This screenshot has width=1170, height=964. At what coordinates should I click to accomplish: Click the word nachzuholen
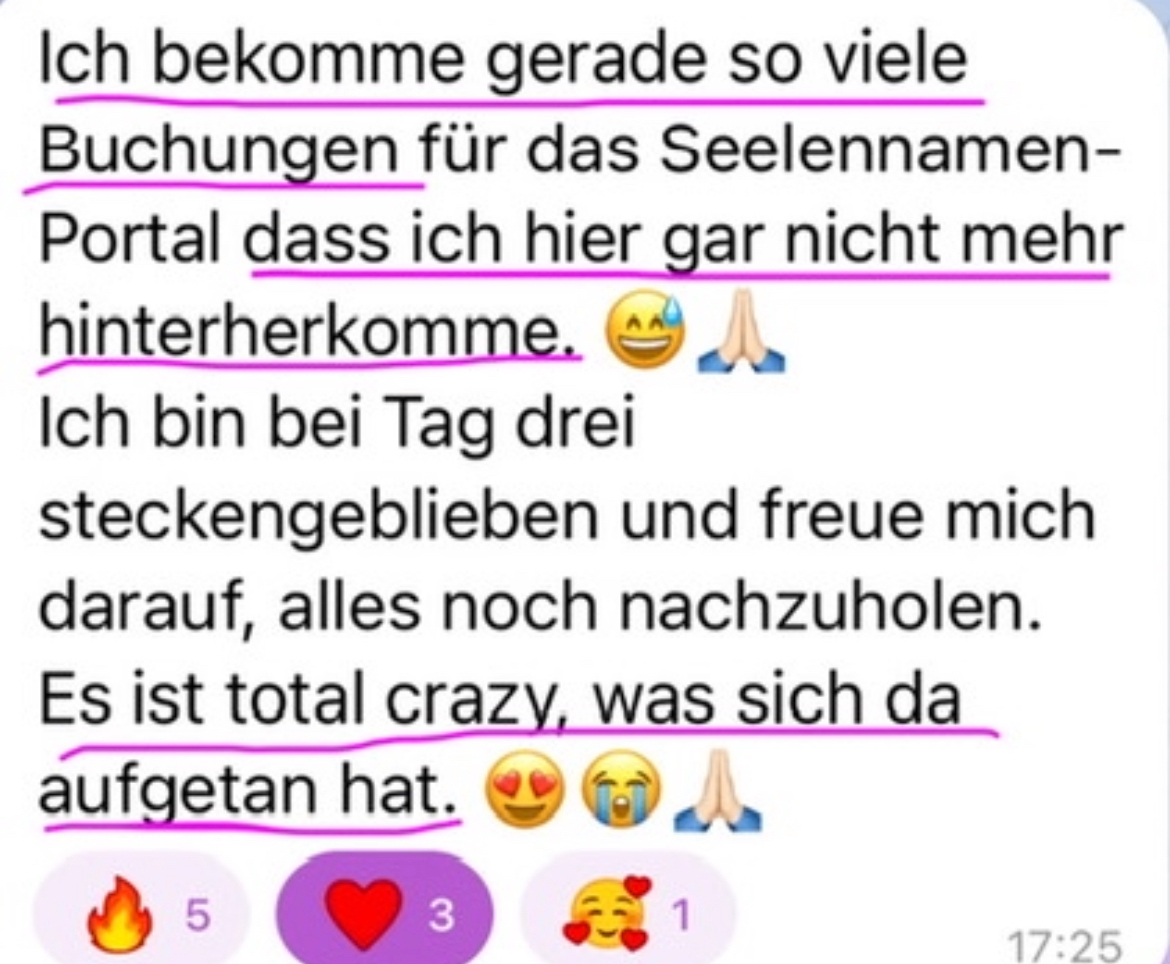830,607
